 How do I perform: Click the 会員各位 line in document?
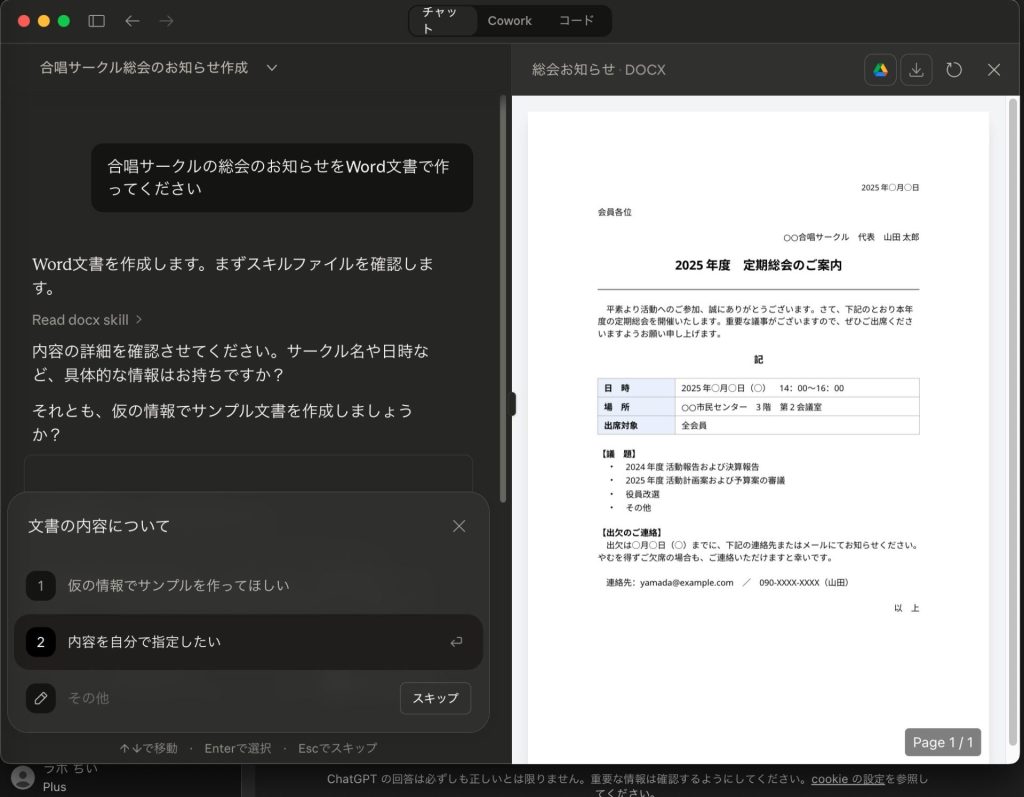pyautogui.click(x=615, y=212)
